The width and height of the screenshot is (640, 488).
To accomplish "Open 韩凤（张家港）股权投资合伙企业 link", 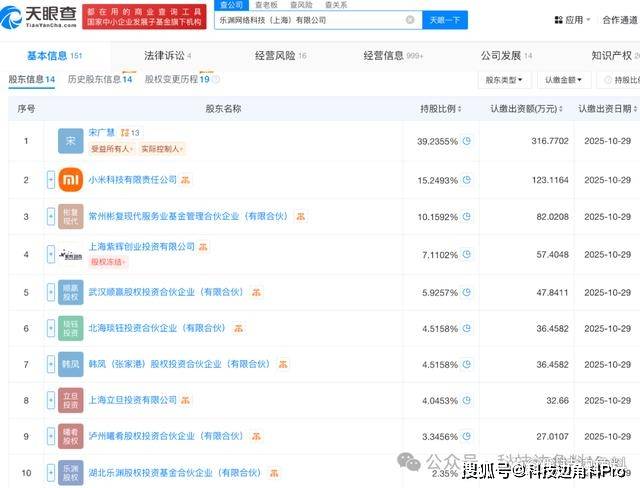I will click(x=179, y=364).
